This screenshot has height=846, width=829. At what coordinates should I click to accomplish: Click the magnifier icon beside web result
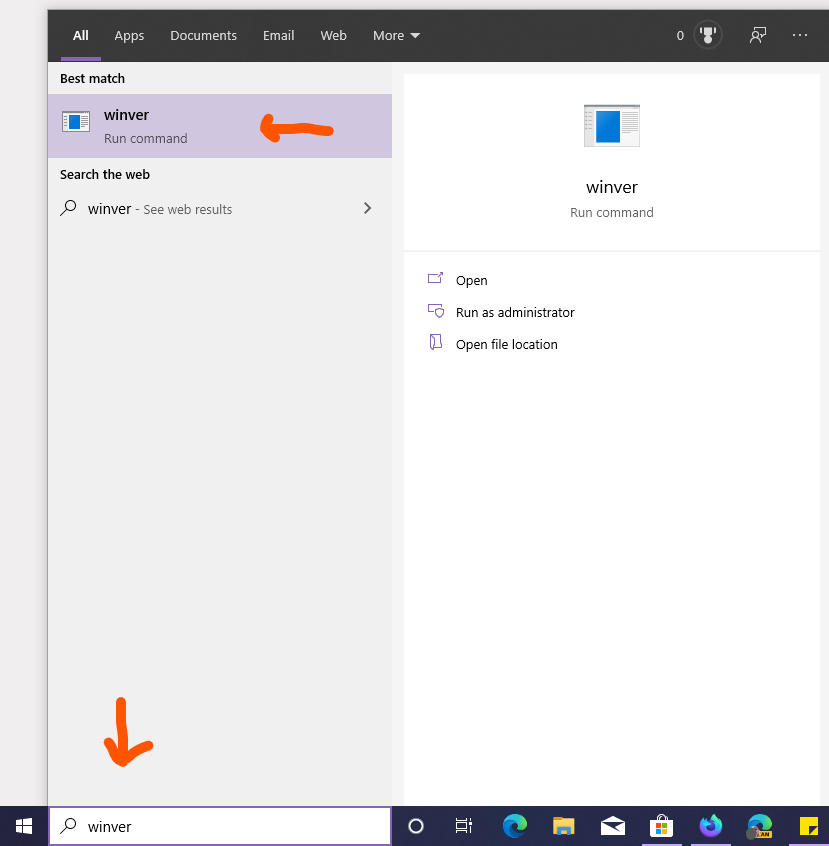point(68,208)
